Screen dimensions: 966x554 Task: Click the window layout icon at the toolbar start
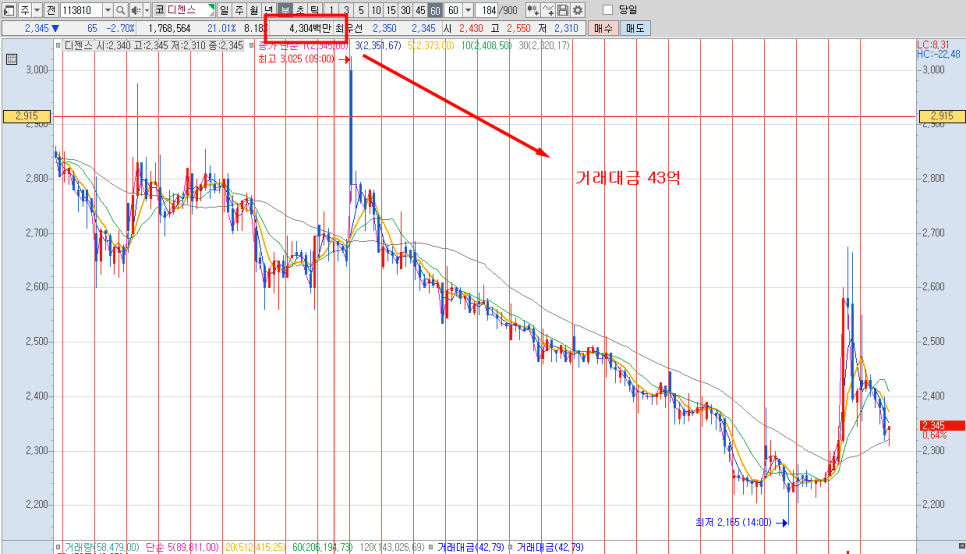pos(9,10)
